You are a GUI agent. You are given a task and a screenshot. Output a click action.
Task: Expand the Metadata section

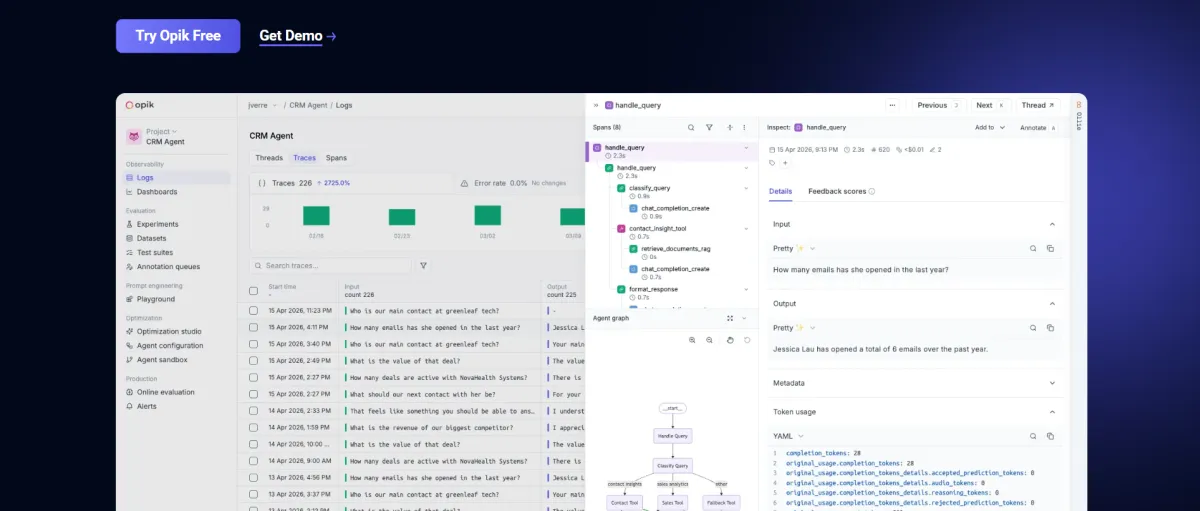pyautogui.click(x=1052, y=383)
